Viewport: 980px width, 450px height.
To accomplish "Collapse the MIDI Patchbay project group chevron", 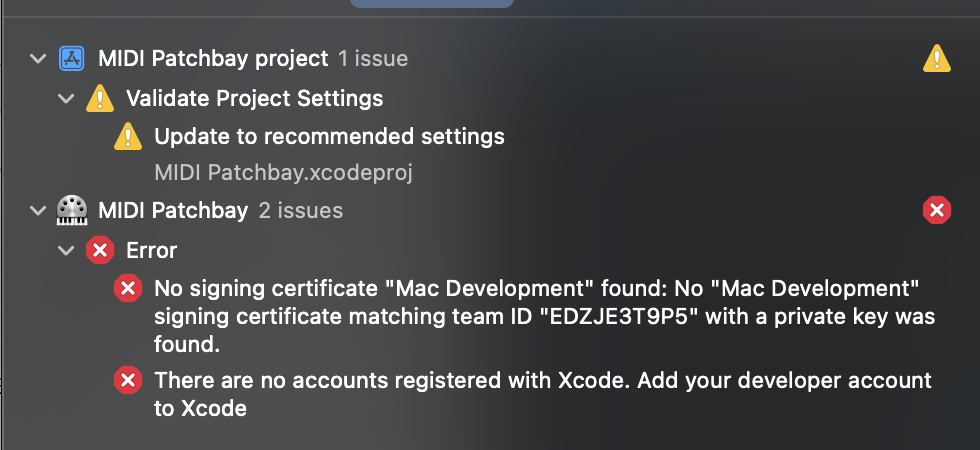I will click(38, 59).
